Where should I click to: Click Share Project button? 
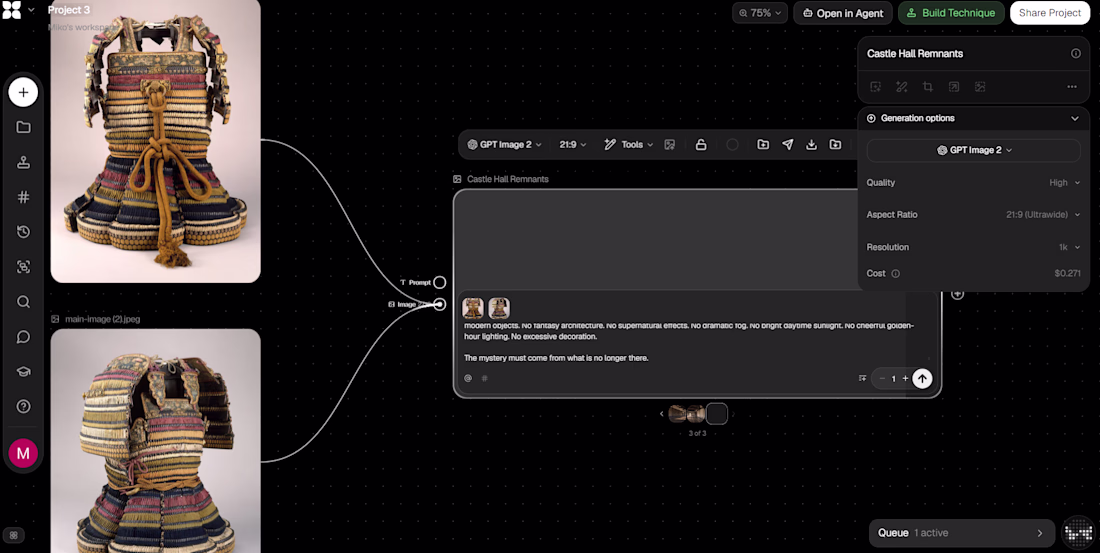pos(1050,13)
